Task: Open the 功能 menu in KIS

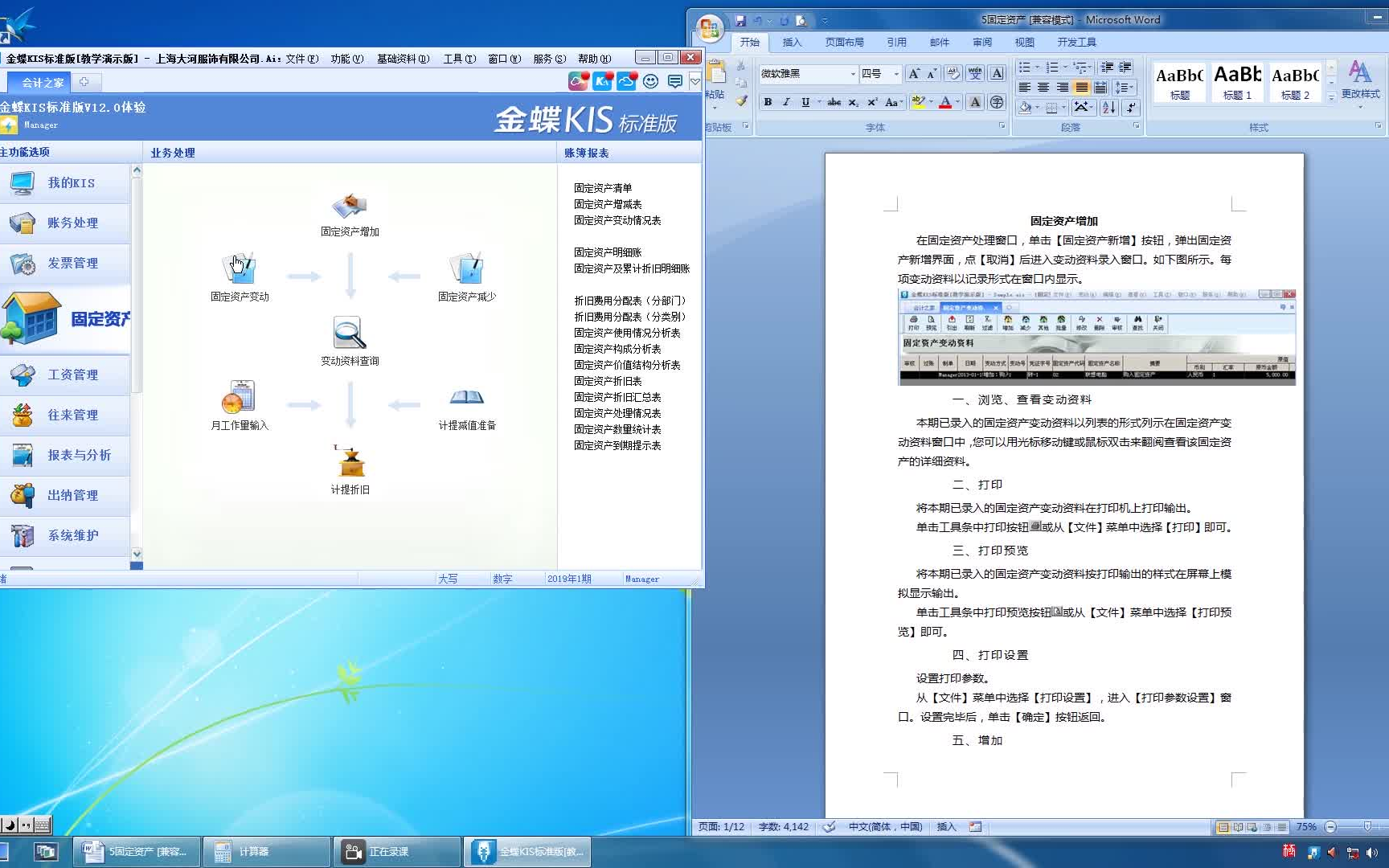Action: pos(346,59)
